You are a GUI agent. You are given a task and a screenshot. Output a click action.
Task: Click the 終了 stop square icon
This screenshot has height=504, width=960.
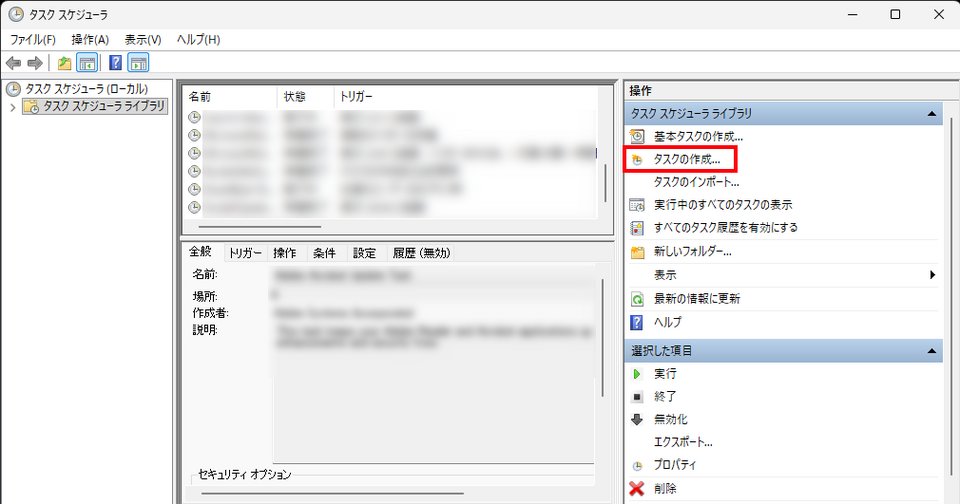(x=637, y=397)
